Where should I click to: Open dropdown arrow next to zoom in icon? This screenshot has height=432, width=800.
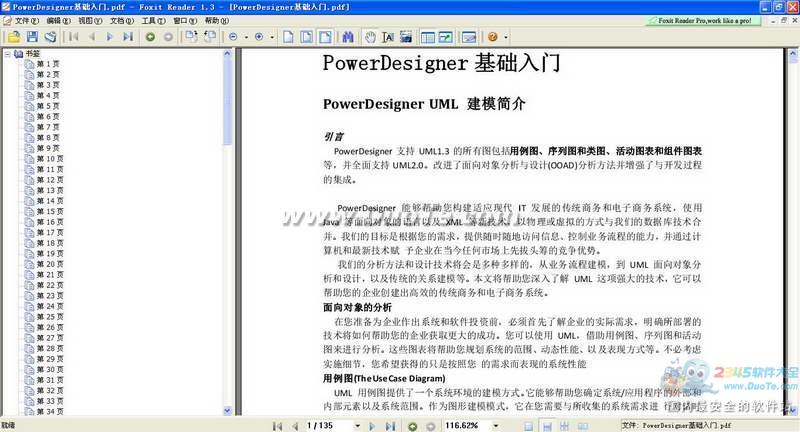pyautogui.click(x=272, y=37)
